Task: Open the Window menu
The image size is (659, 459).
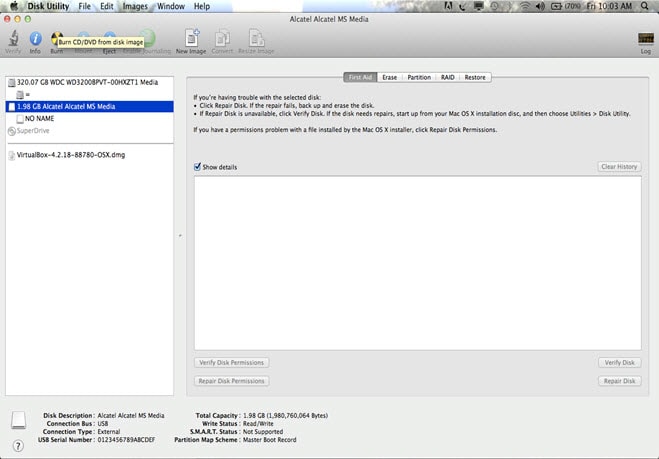Action: coord(171,6)
